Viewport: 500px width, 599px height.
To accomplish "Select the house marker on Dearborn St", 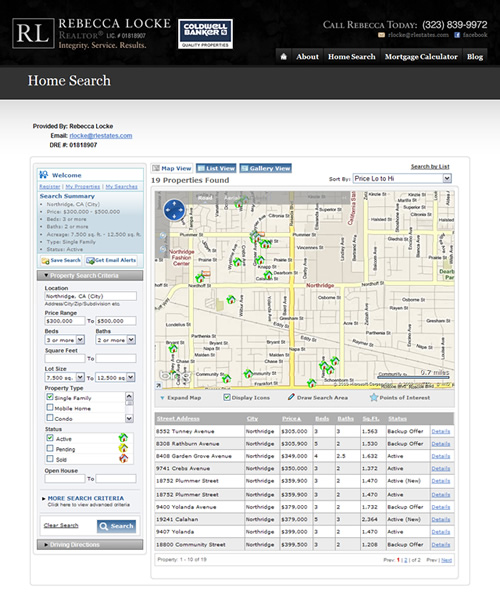I will coord(268,274).
